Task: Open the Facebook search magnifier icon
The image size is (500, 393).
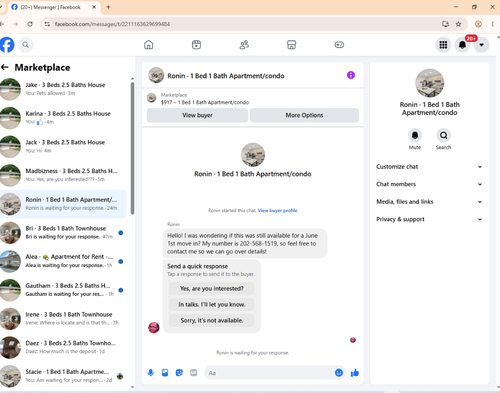Action: 26,45
